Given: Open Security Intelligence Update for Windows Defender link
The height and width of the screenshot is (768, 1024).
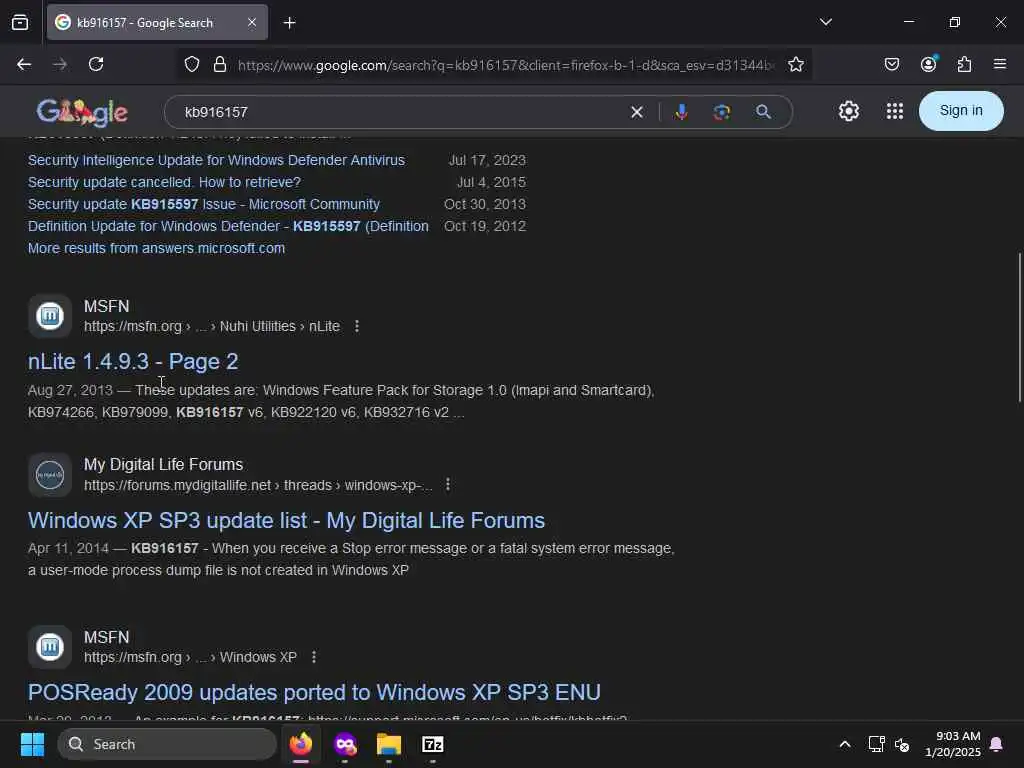Looking at the screenshot, I should coord(216,160).
